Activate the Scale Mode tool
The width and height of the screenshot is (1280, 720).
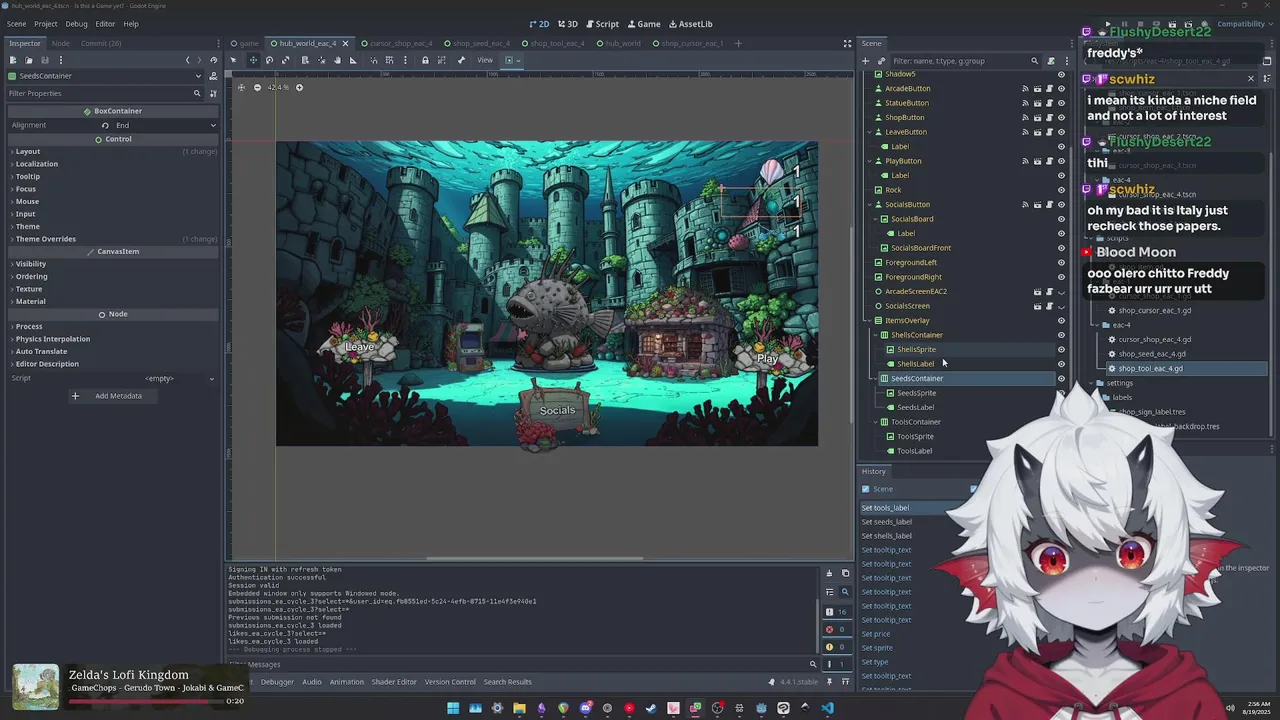285,60
